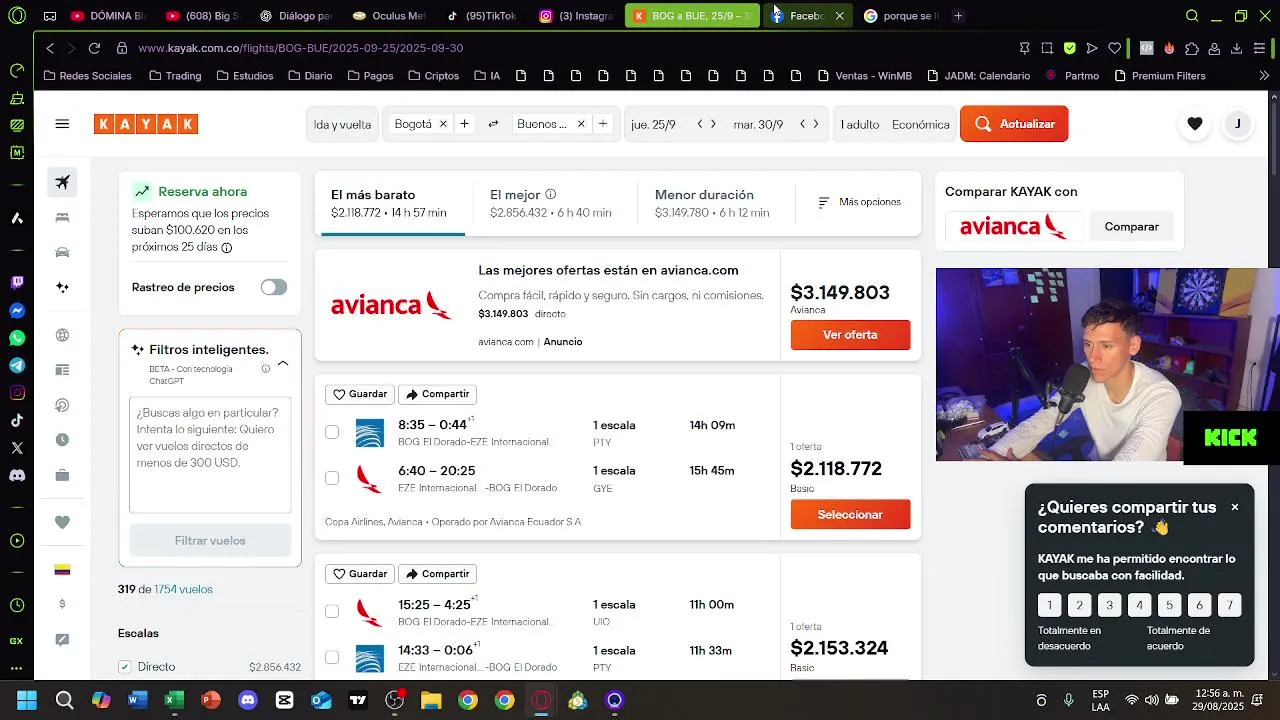
Task: Click Compartir on the 15:25 – 4:25 result
Action: [x=437, y=574]
